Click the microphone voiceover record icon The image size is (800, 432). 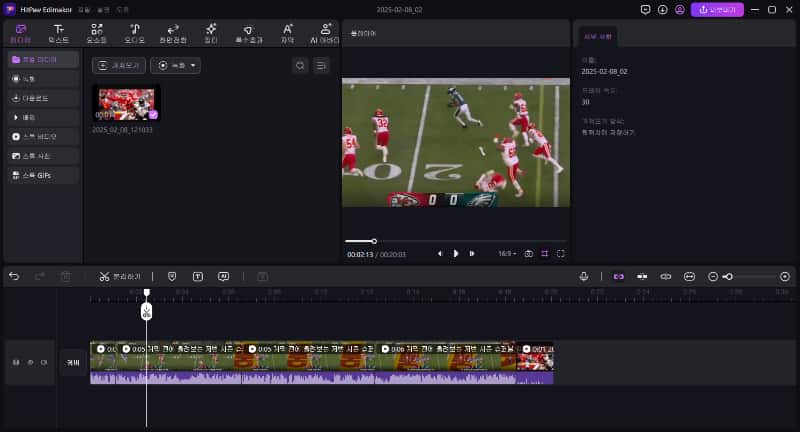[x=584, y=276]
